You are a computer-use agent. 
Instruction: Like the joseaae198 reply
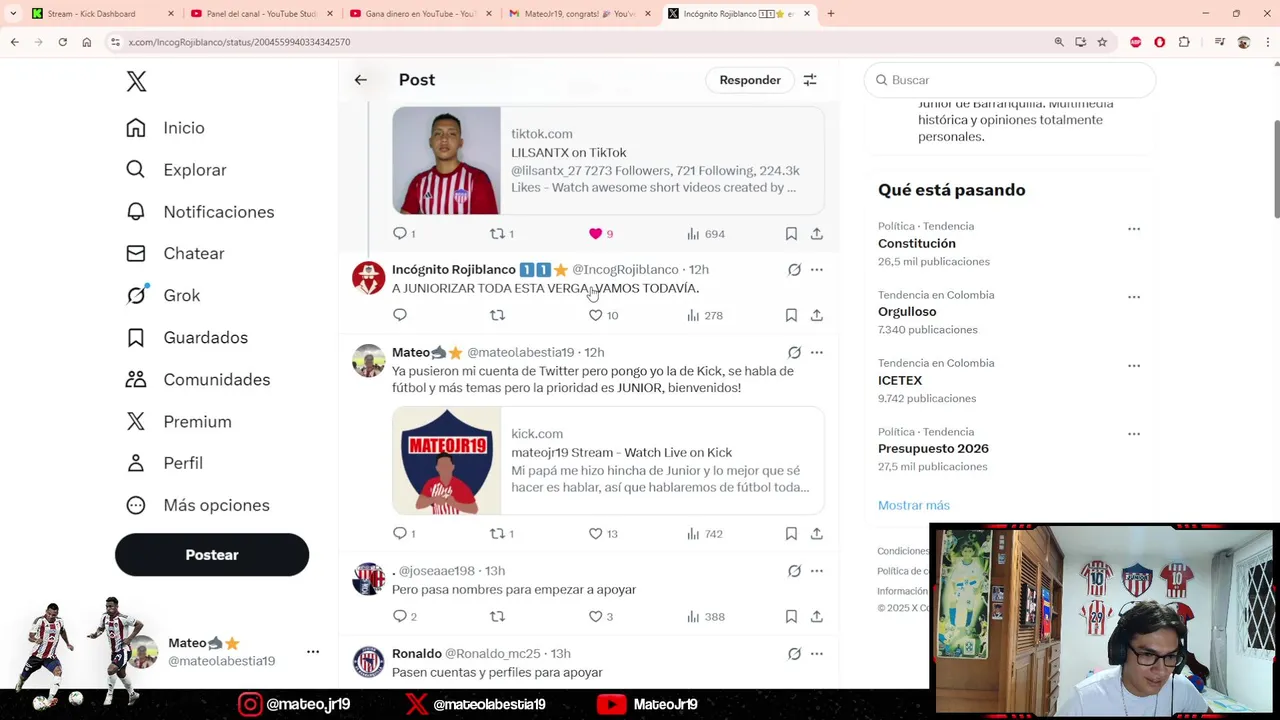[596, 617]
